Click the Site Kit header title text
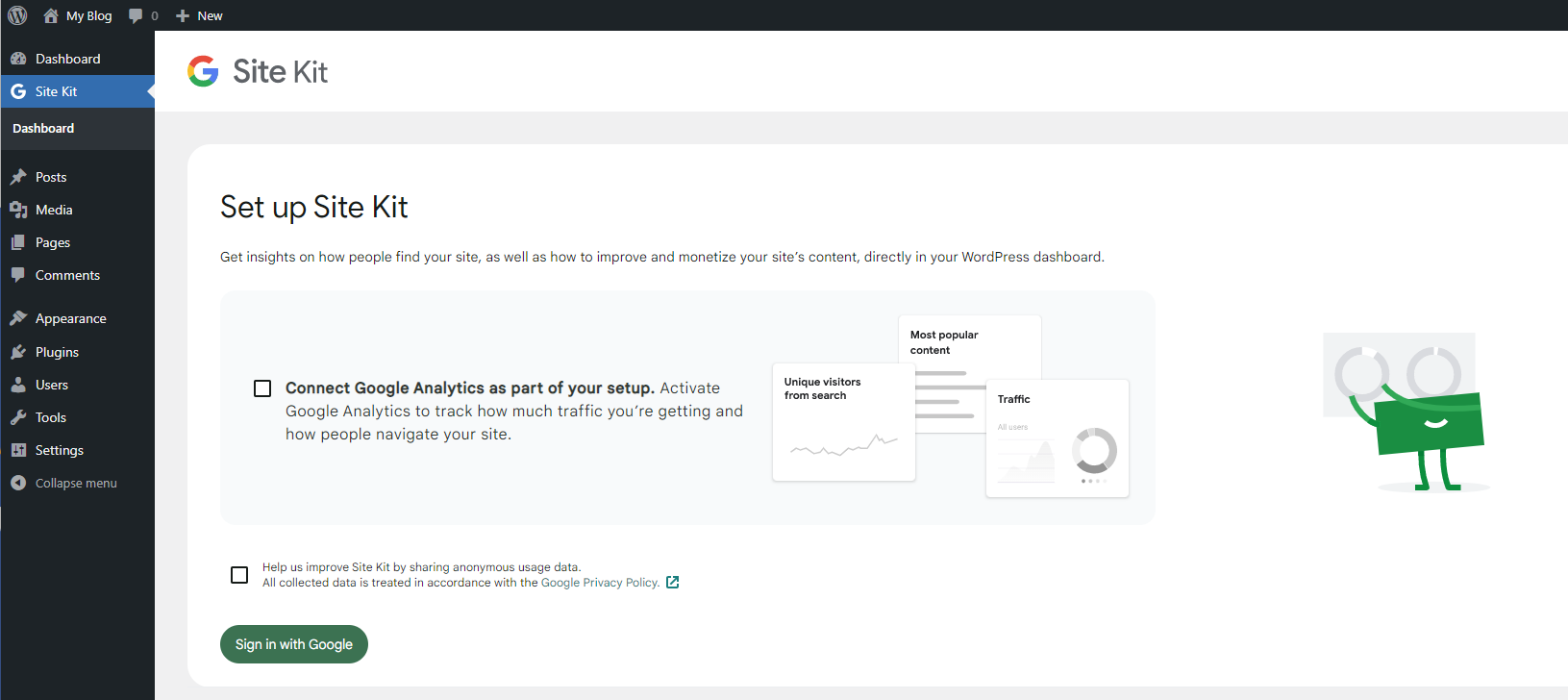This screenshot has height=700, width=1568. (x=280, y=71)
